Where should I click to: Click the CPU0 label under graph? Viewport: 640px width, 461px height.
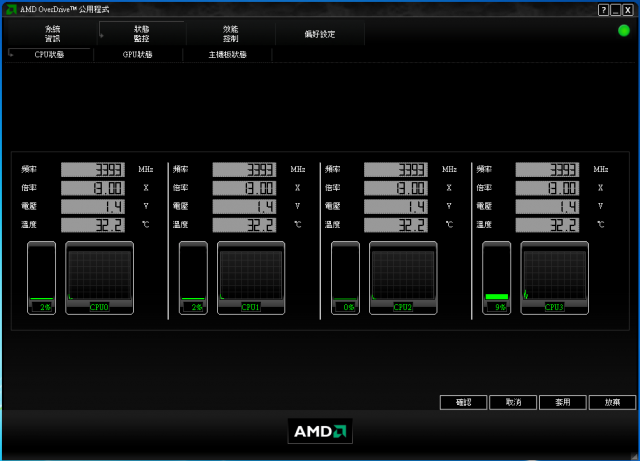pyautogui.click(x=99, y=307)
